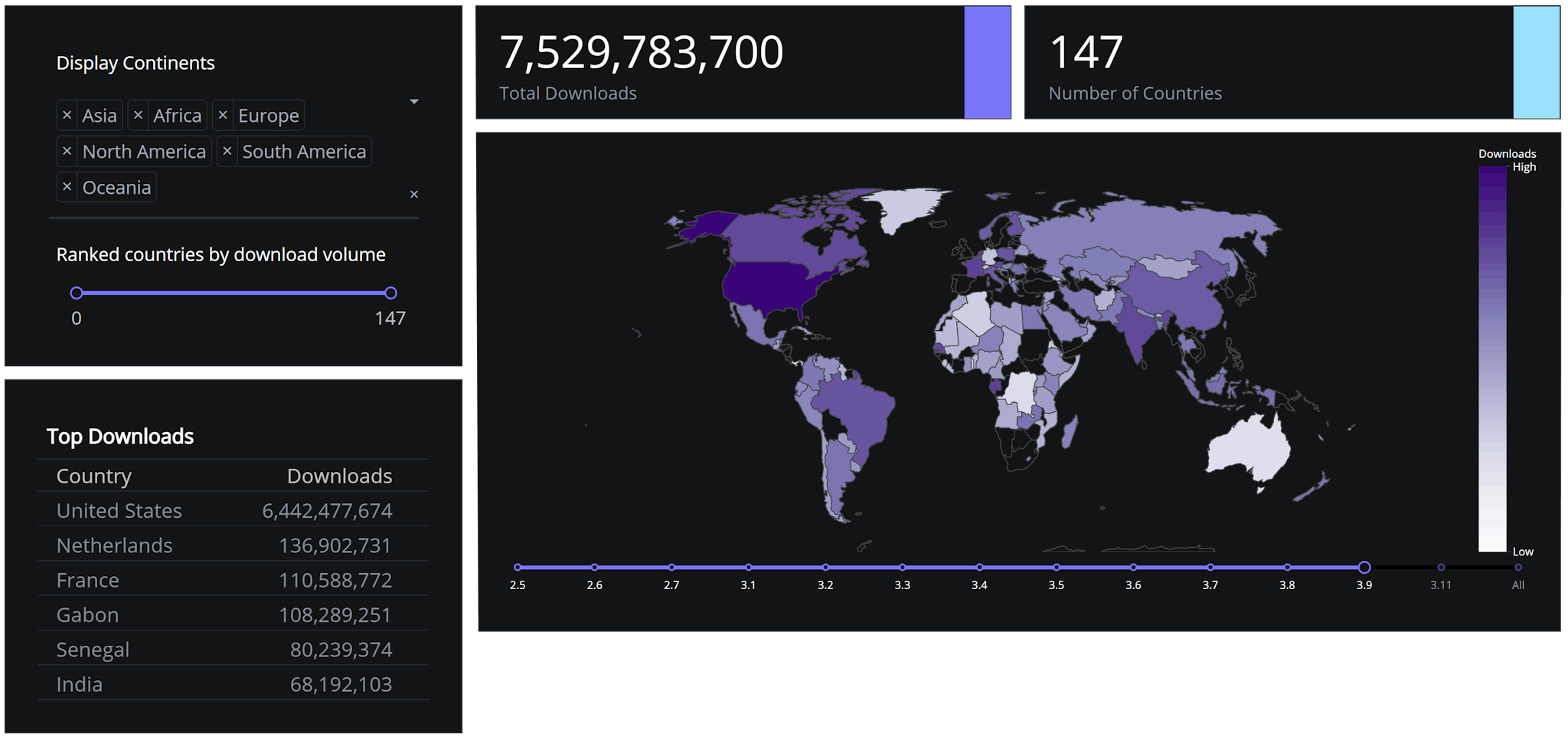Screen dimensions: 1568x740
Task: Remove South America from the filter
Action: 227,151
